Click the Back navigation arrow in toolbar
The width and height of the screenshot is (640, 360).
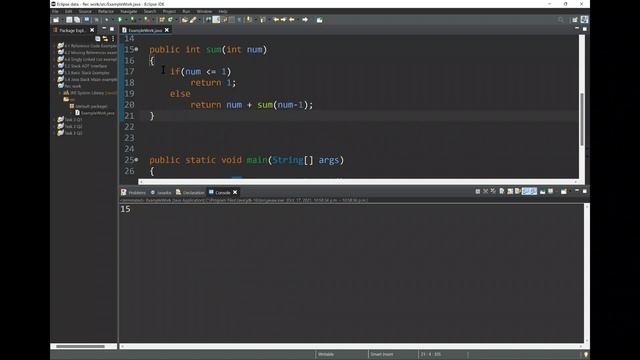[292, 20]
